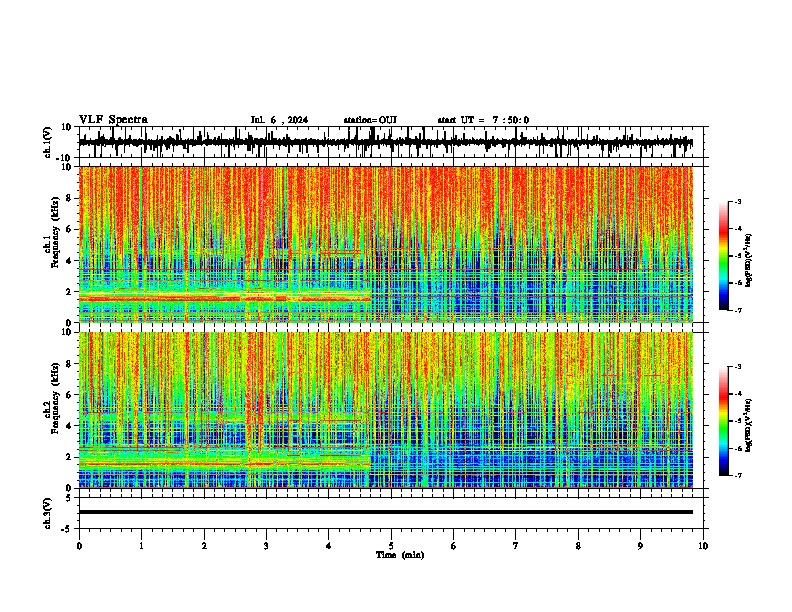
Task: Click the '-3' label on ch.2 color bar
Action: click(x=738, y=367)
